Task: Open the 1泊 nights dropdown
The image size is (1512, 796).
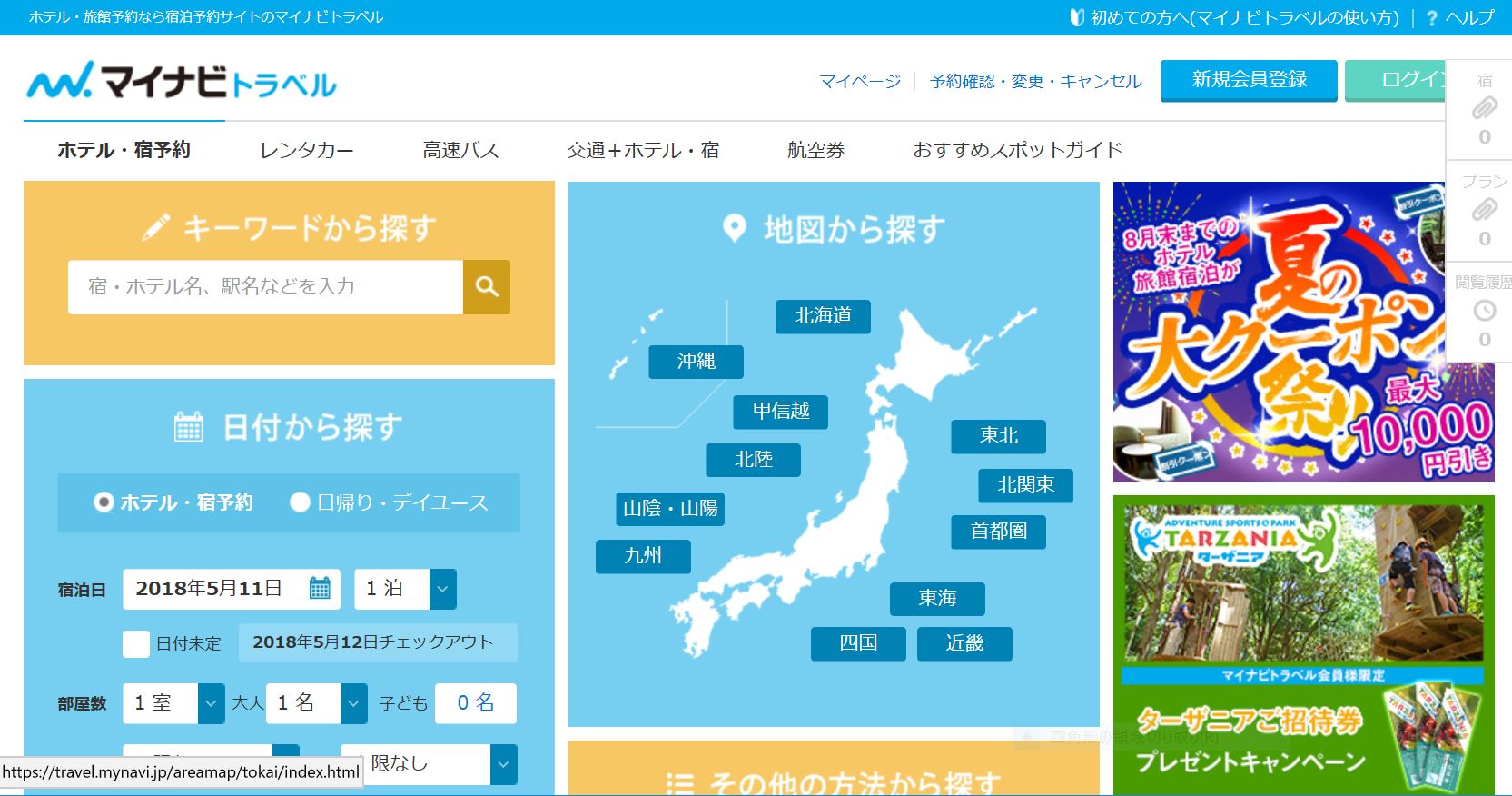Action: pos(405,589)
